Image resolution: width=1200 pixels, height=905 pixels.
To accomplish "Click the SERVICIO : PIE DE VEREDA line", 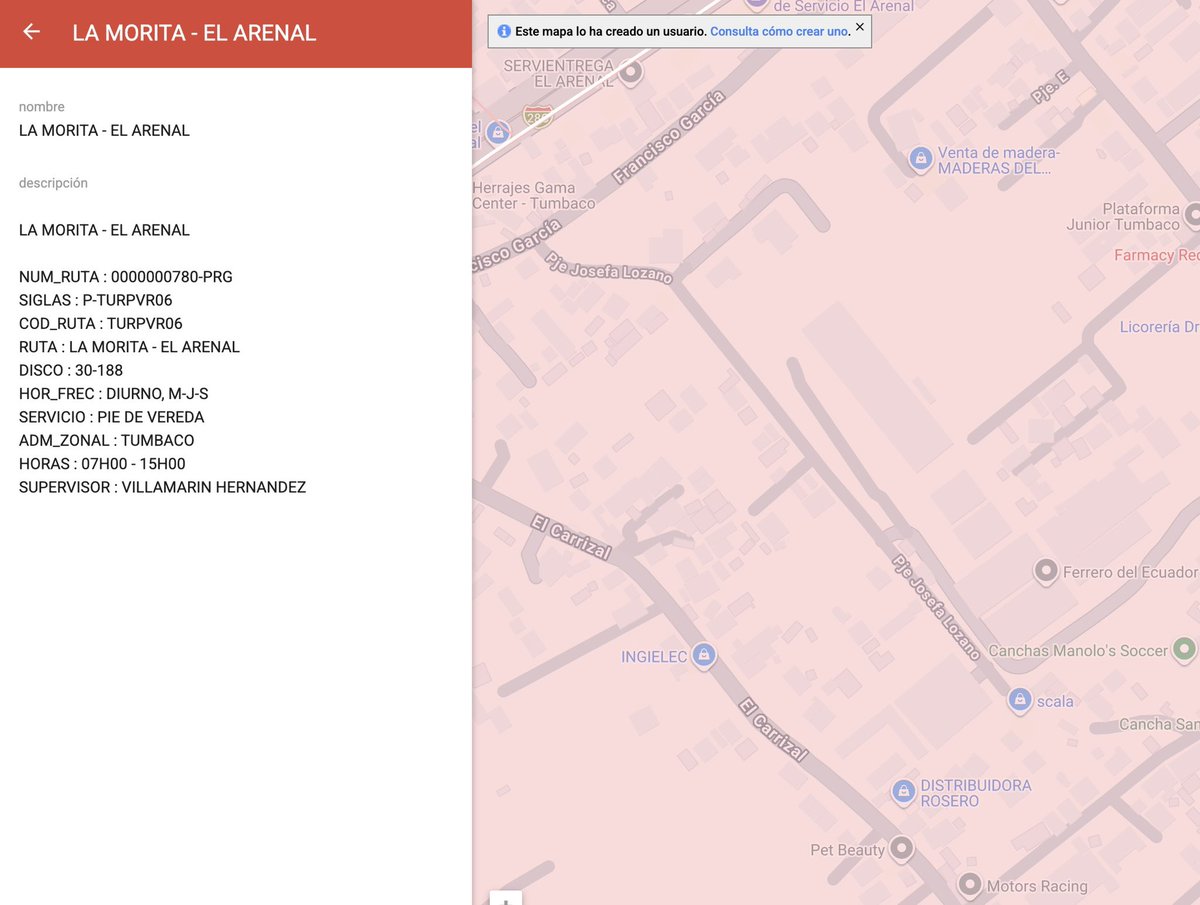I will [x=112, y=417].
